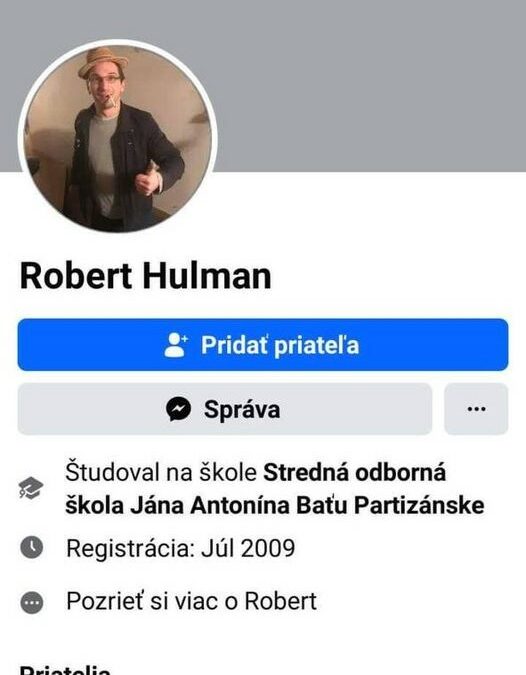526x675 pixels.
Task: Click the add-friend person icon
Action: point(176,345)
